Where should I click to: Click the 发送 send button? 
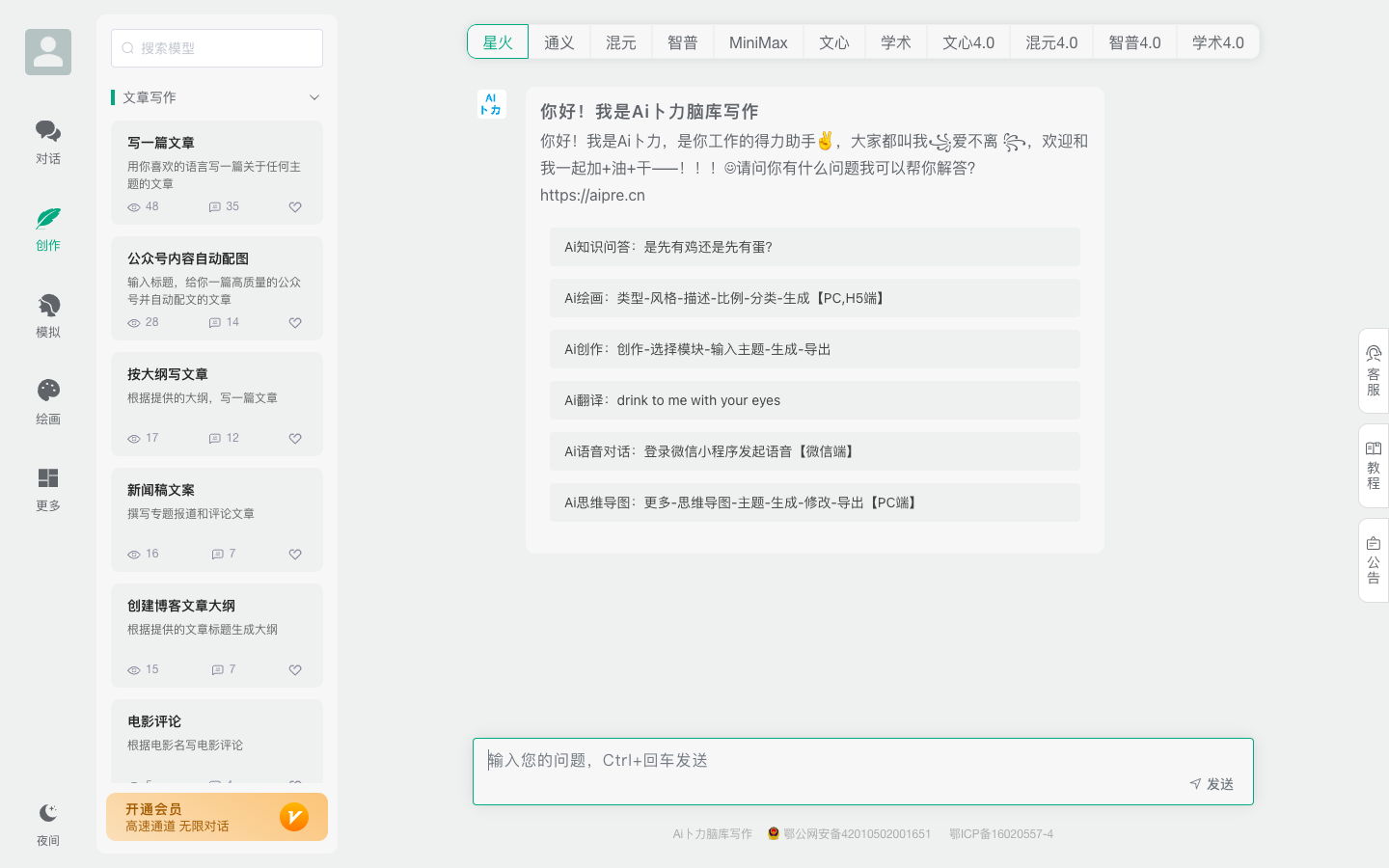[1211, 784]
